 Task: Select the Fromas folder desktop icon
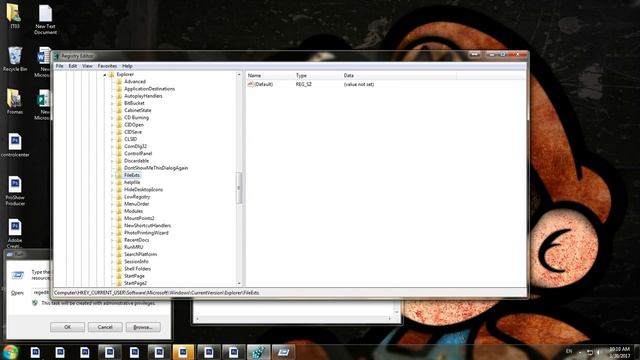coord(15,102)
